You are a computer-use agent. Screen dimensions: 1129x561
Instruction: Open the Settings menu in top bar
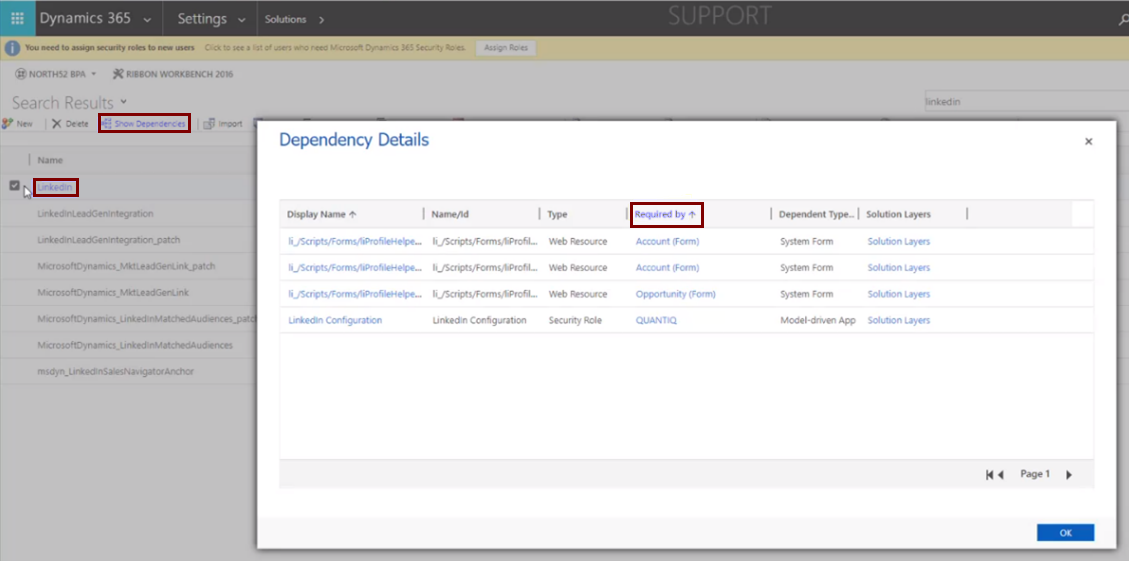(211, 19)
